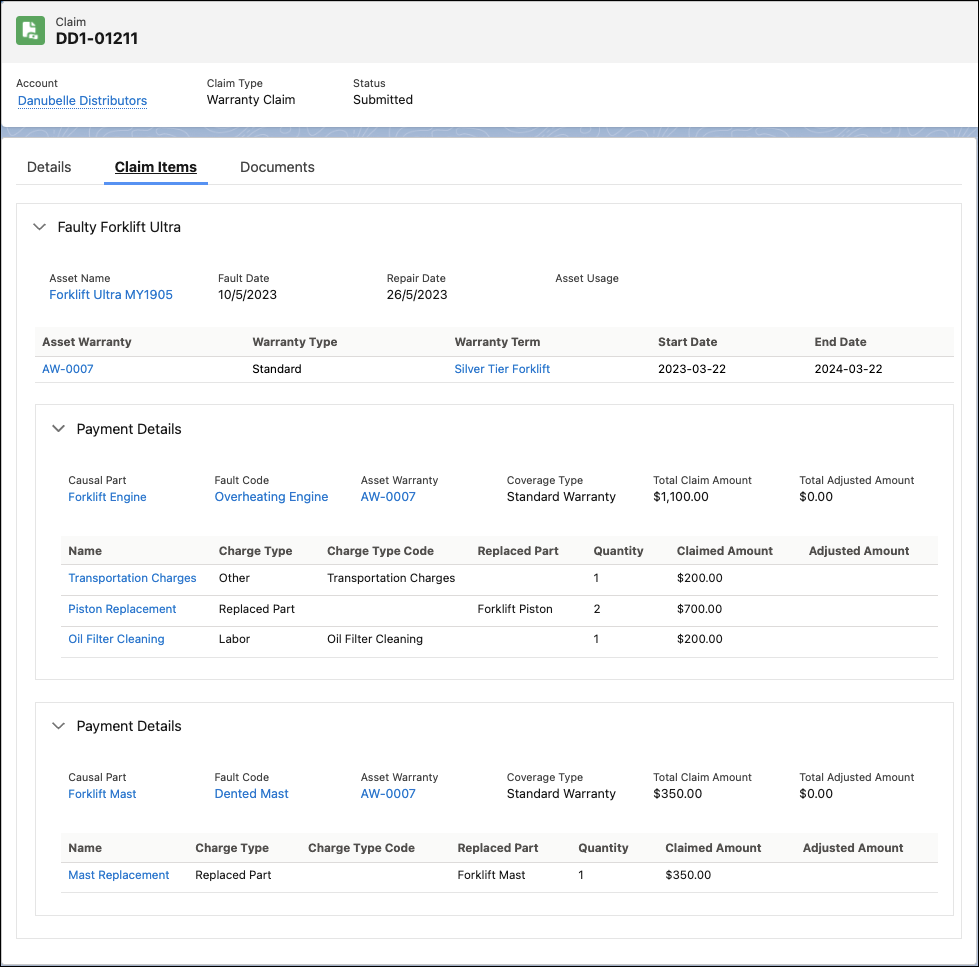Collapse the Faulty Forklift Ultra section
This screenshot has height=967, width=979.
(39, 227)
